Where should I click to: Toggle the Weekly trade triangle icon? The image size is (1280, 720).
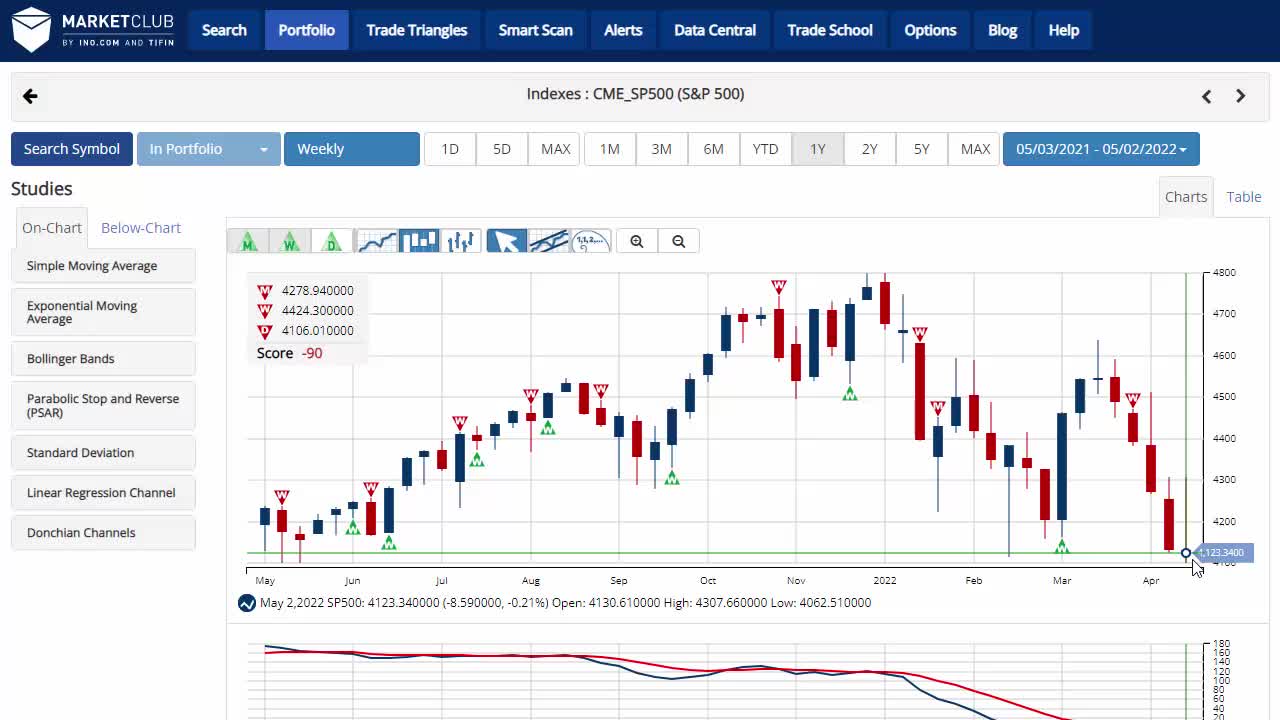290,241
